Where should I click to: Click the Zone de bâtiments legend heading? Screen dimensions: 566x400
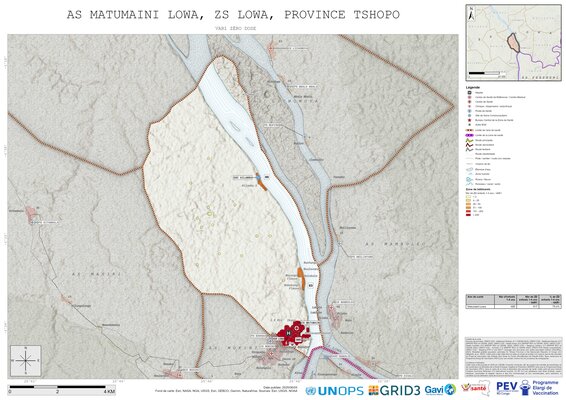478,189
